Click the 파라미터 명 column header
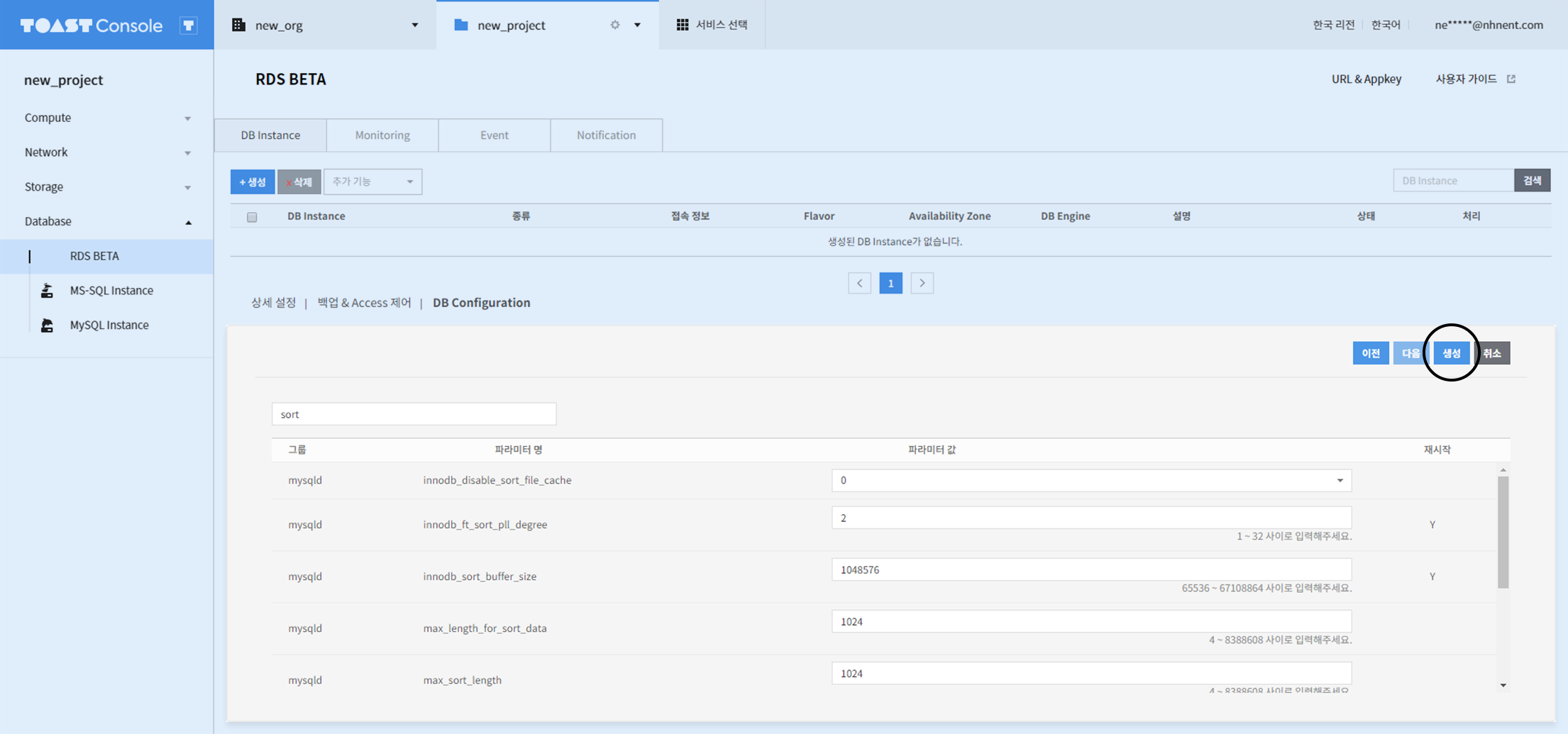 coord(519,450)
